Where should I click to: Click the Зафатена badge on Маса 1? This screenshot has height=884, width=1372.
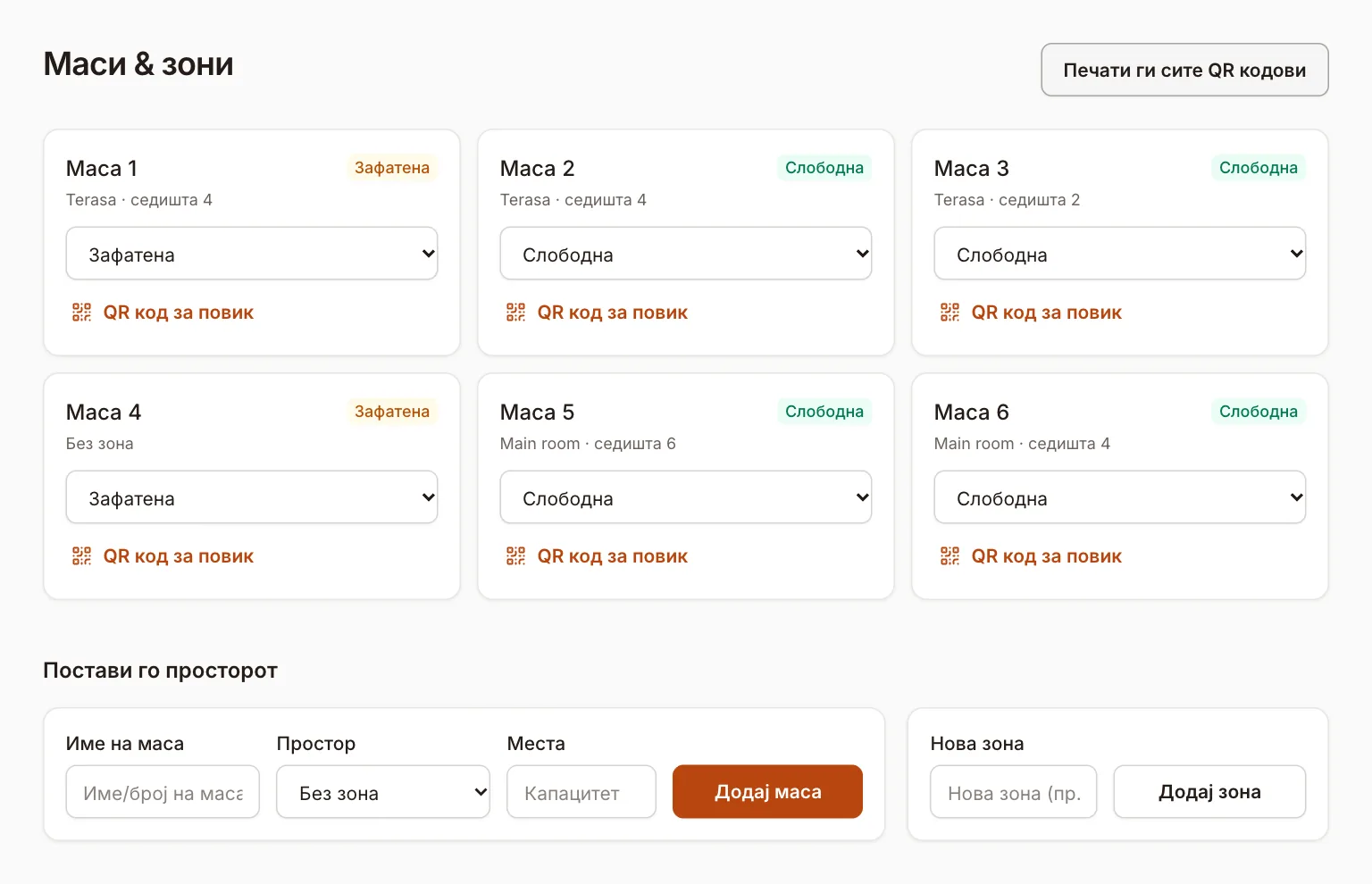(392, 168)
